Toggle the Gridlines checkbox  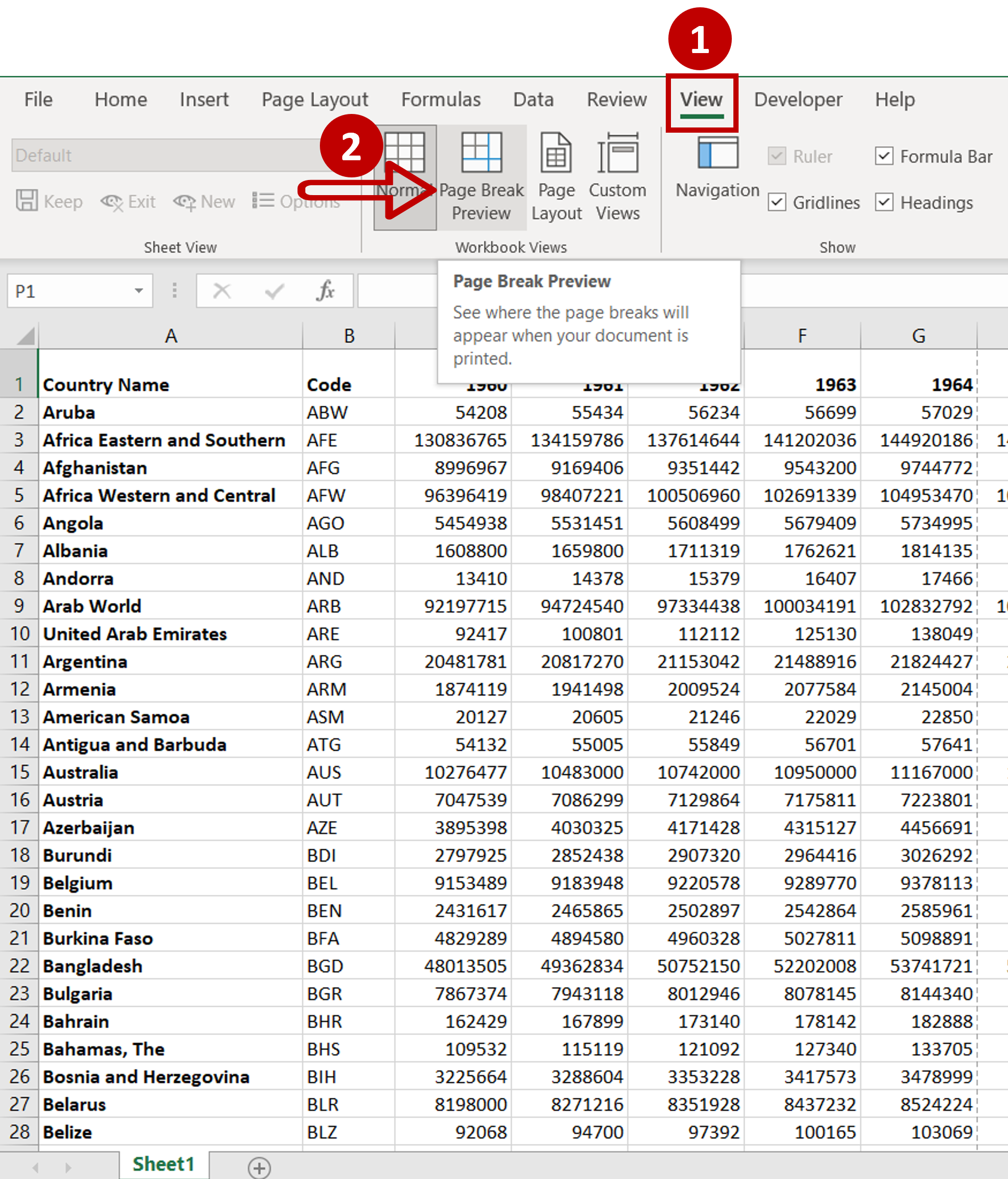[x=777, y=202]
